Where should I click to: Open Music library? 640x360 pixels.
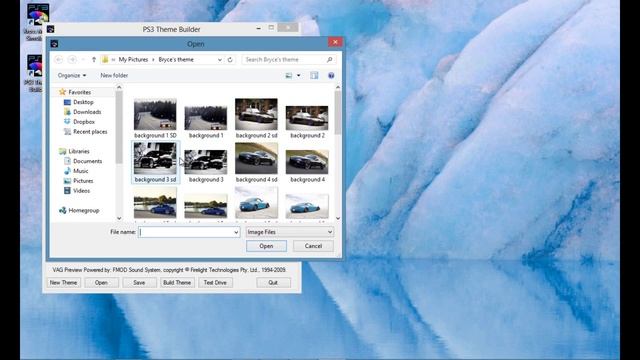(80, 171)
